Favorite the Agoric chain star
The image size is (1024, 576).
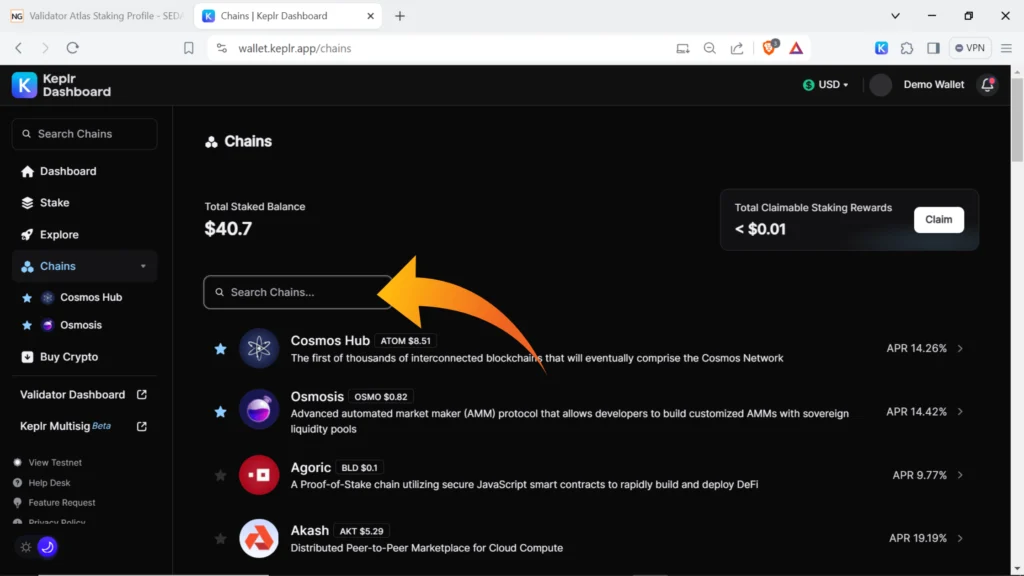[x=220, y=475]
